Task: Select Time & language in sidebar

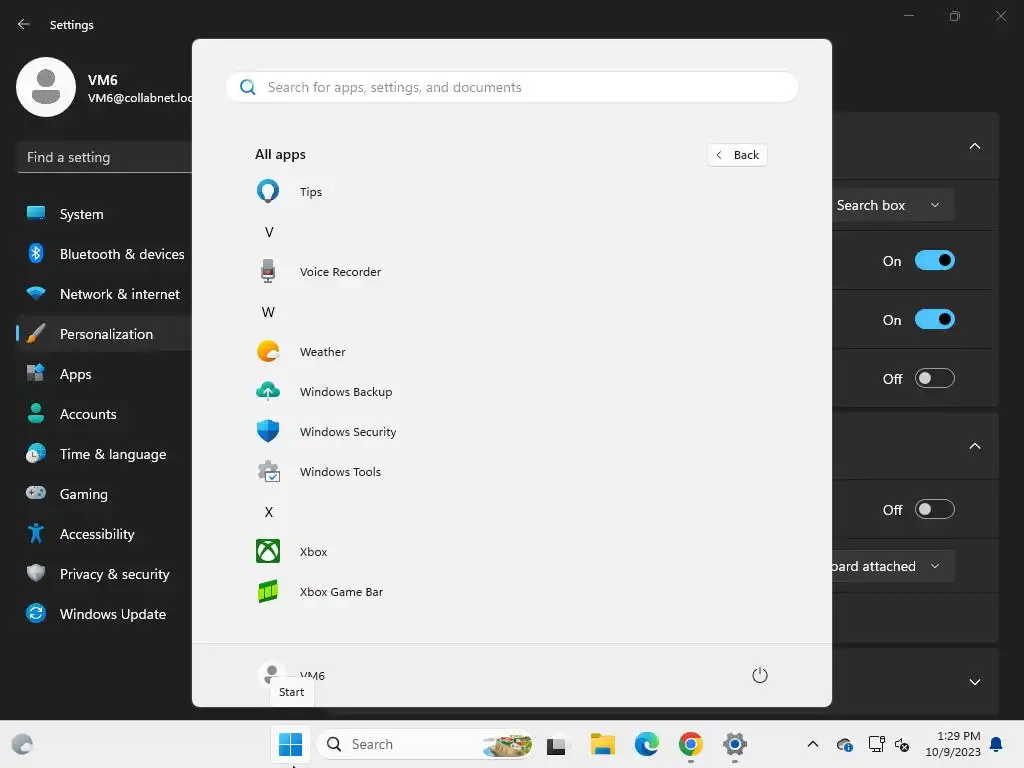Action: coord(104,454)
